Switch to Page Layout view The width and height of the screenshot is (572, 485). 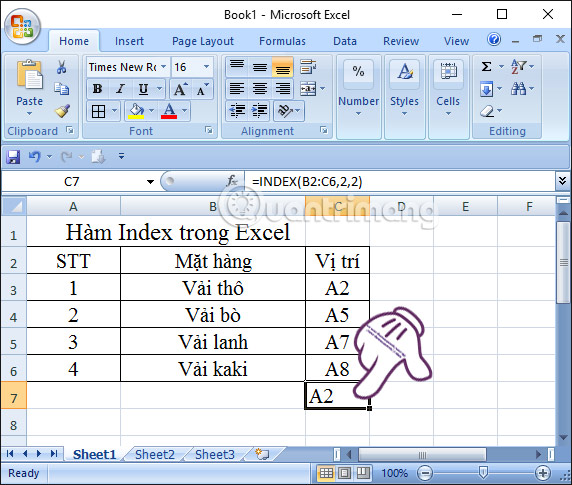coord(344,473)
